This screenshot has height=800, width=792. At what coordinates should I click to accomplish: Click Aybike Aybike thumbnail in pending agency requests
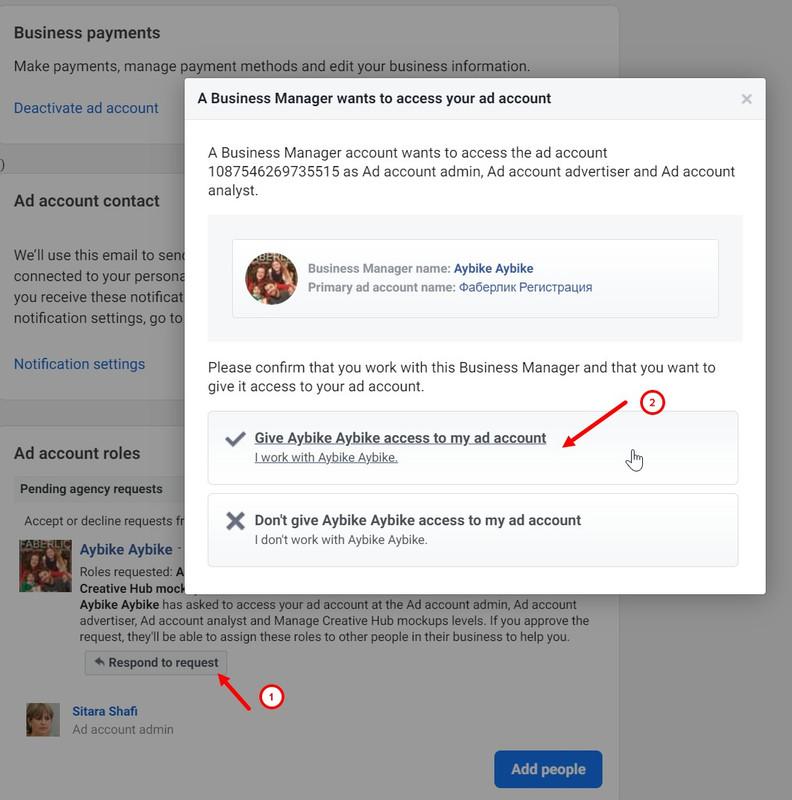pos(45,566)
